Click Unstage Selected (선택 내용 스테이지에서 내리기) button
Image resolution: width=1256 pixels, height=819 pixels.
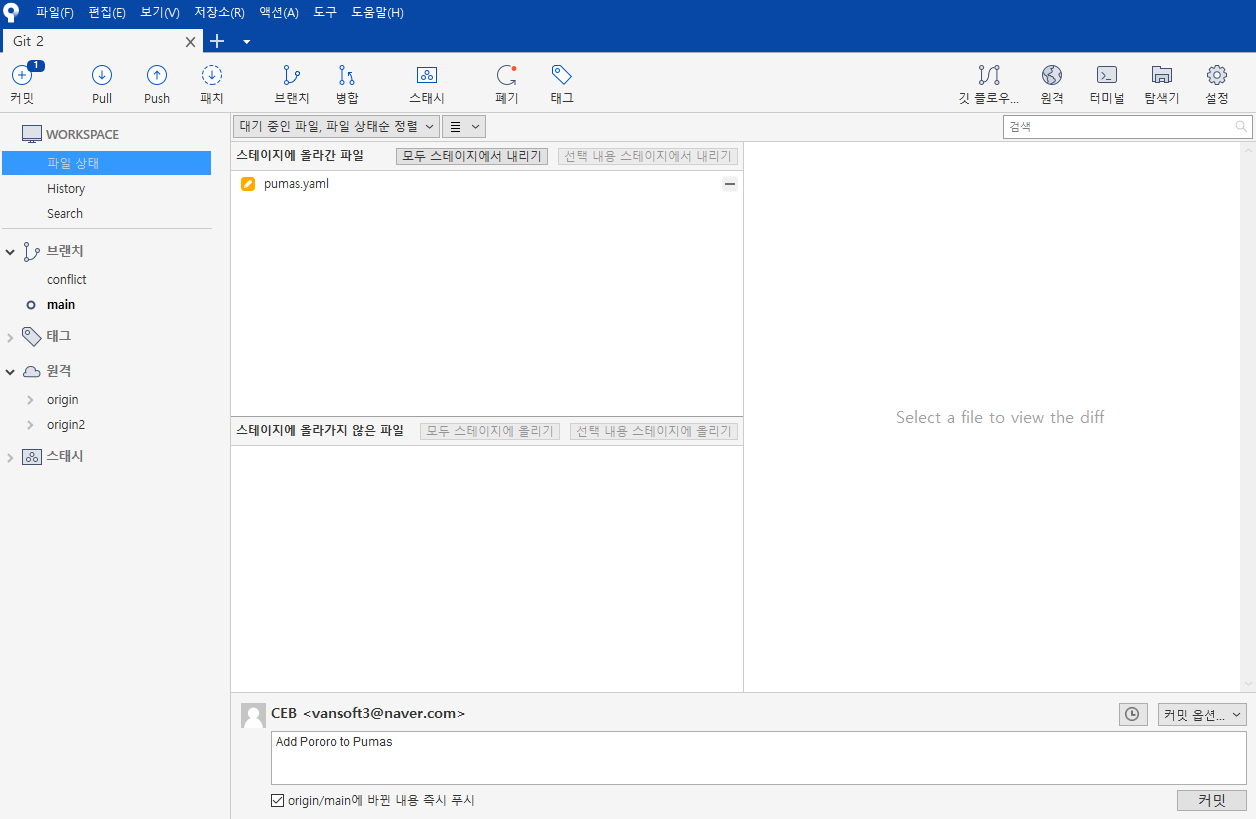click(648, 156)
